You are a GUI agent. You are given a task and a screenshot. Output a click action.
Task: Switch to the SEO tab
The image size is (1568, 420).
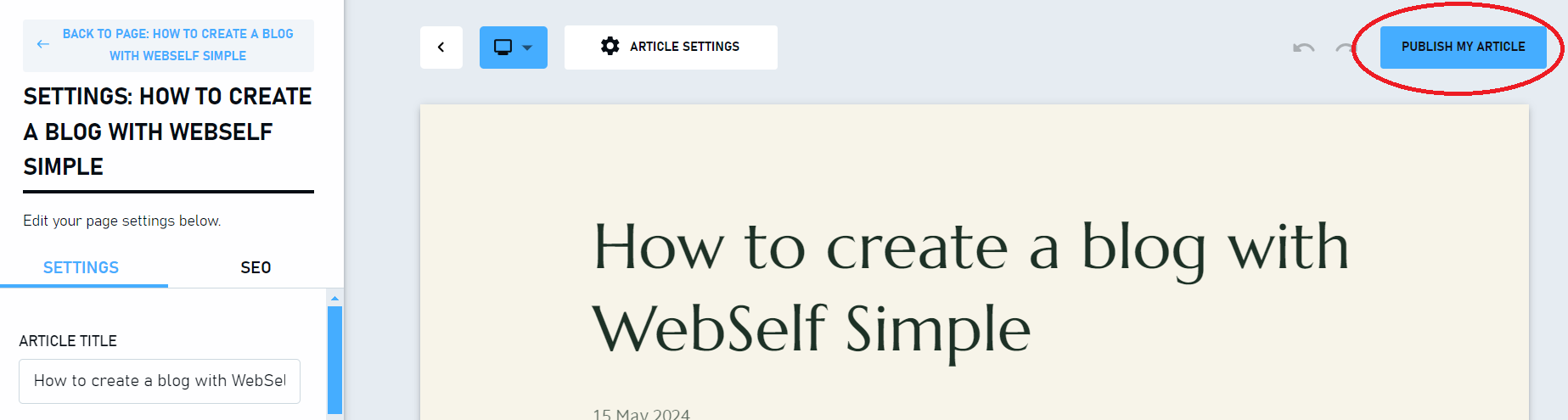coord(256,267)
